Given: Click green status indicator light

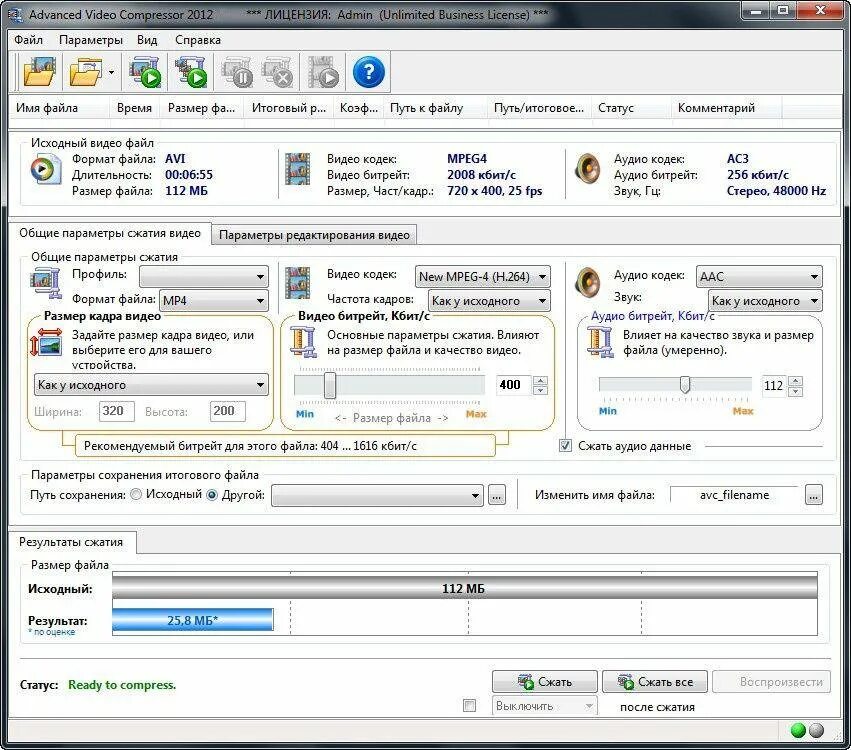Looking at the screenshot, I should pos(798,730).
